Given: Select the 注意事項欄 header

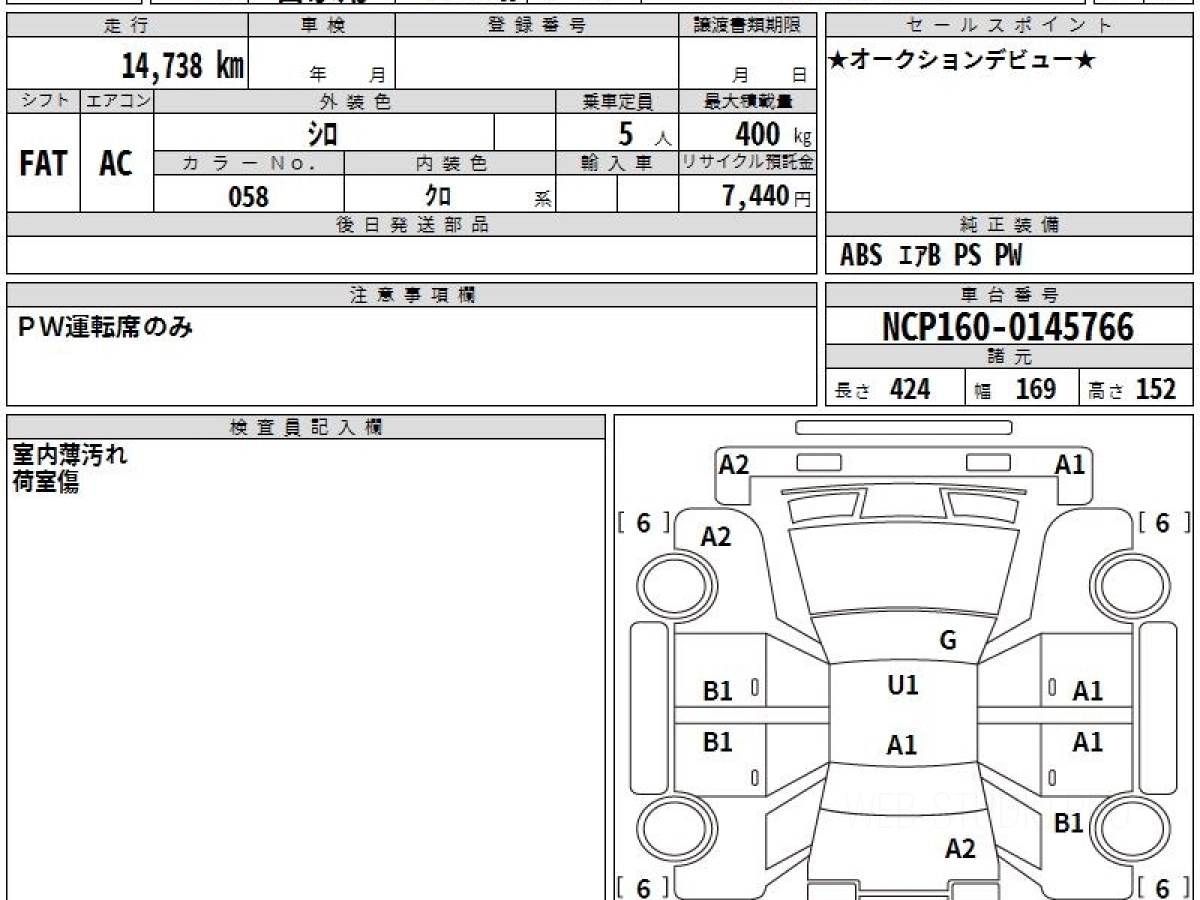Looking at the screenshot, I should 411,295.
